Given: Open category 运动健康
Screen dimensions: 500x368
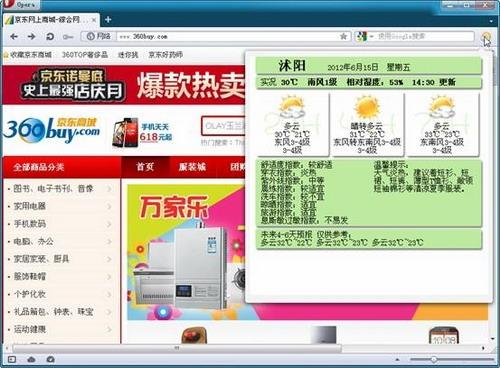Looking at the screenshot, I should pyautogui.click(x=29, y=329).
